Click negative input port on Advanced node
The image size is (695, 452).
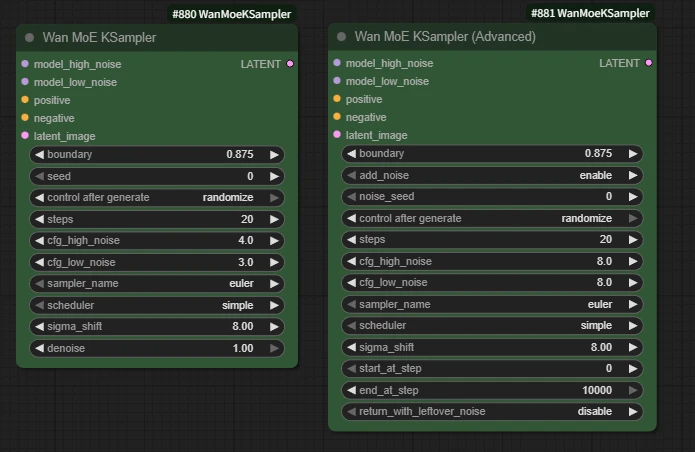pyautogui.click(x=337, y=117)
